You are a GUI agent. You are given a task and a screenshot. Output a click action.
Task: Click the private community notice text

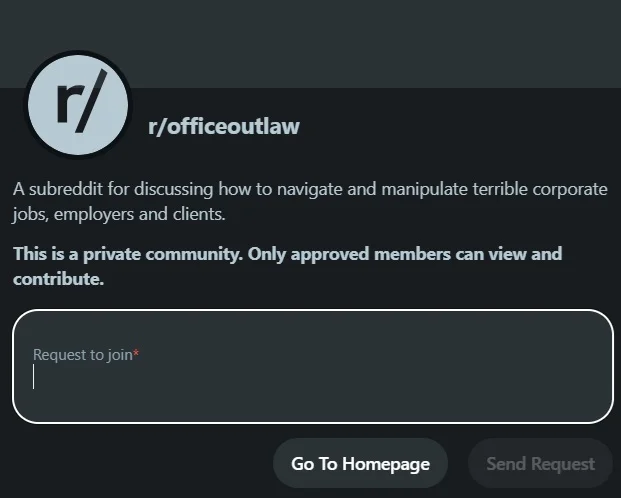(x=288, y=266)
